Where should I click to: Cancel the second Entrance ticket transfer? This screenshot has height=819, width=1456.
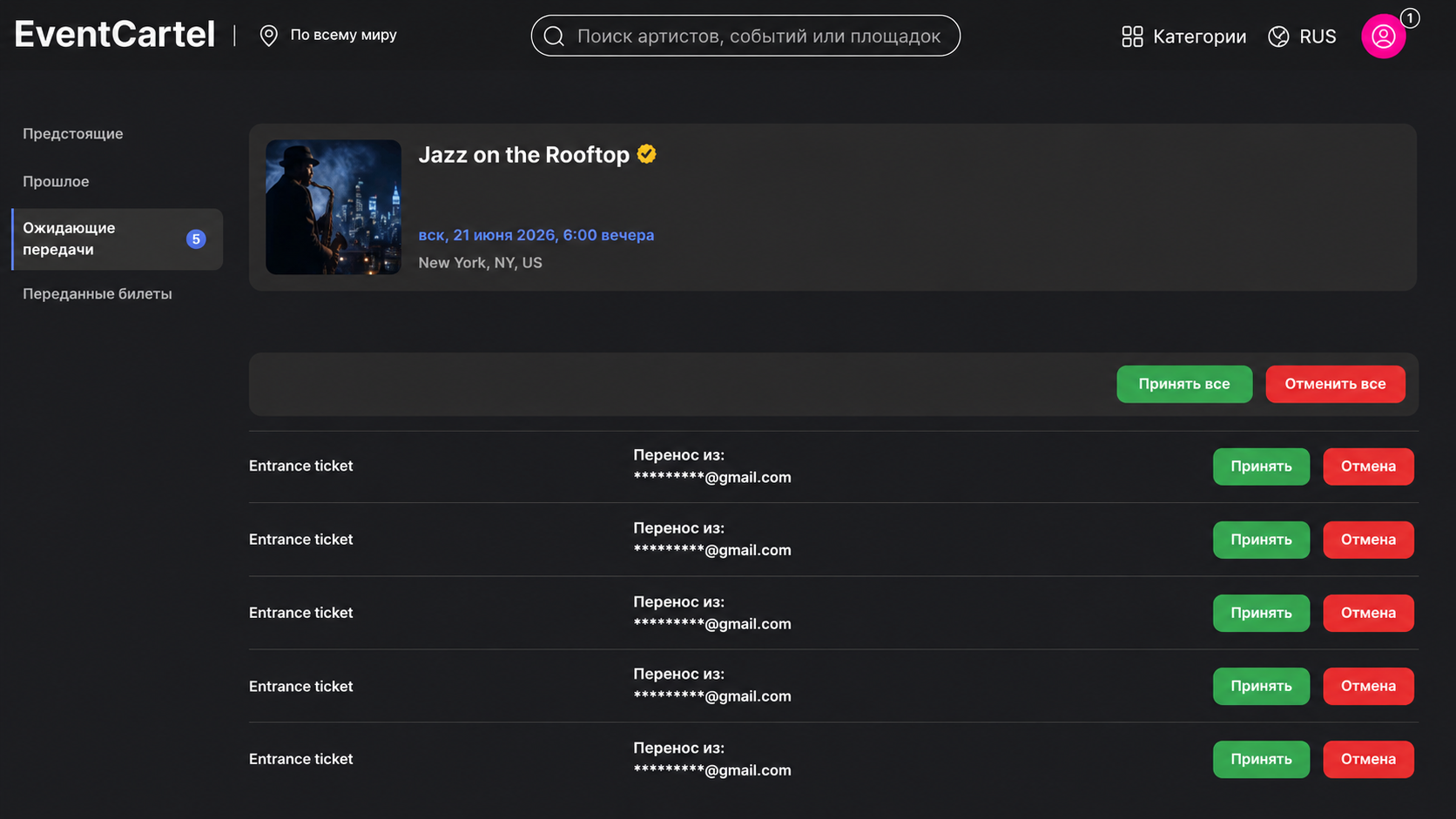point(1368,540)
